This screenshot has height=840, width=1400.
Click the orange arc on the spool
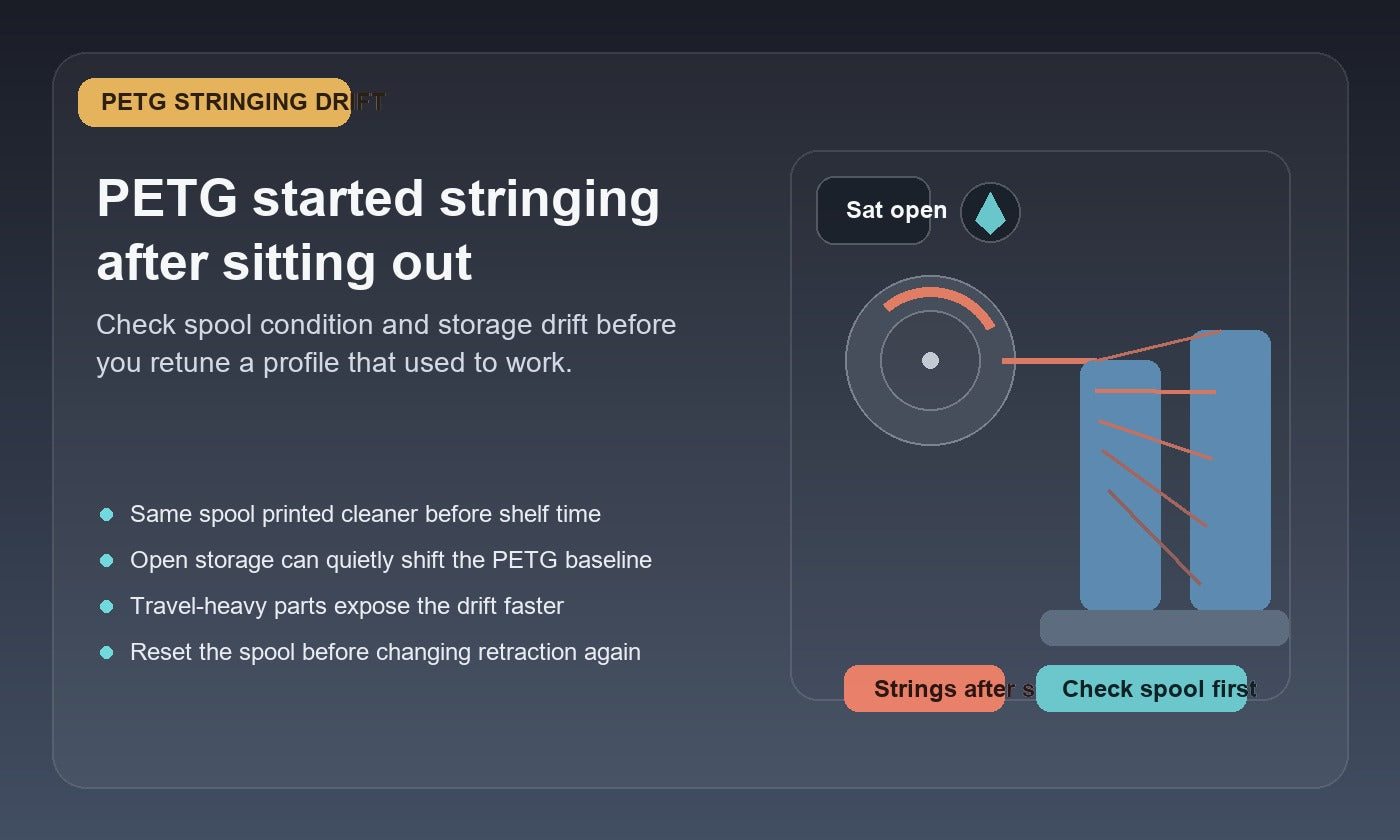[938, 306]
